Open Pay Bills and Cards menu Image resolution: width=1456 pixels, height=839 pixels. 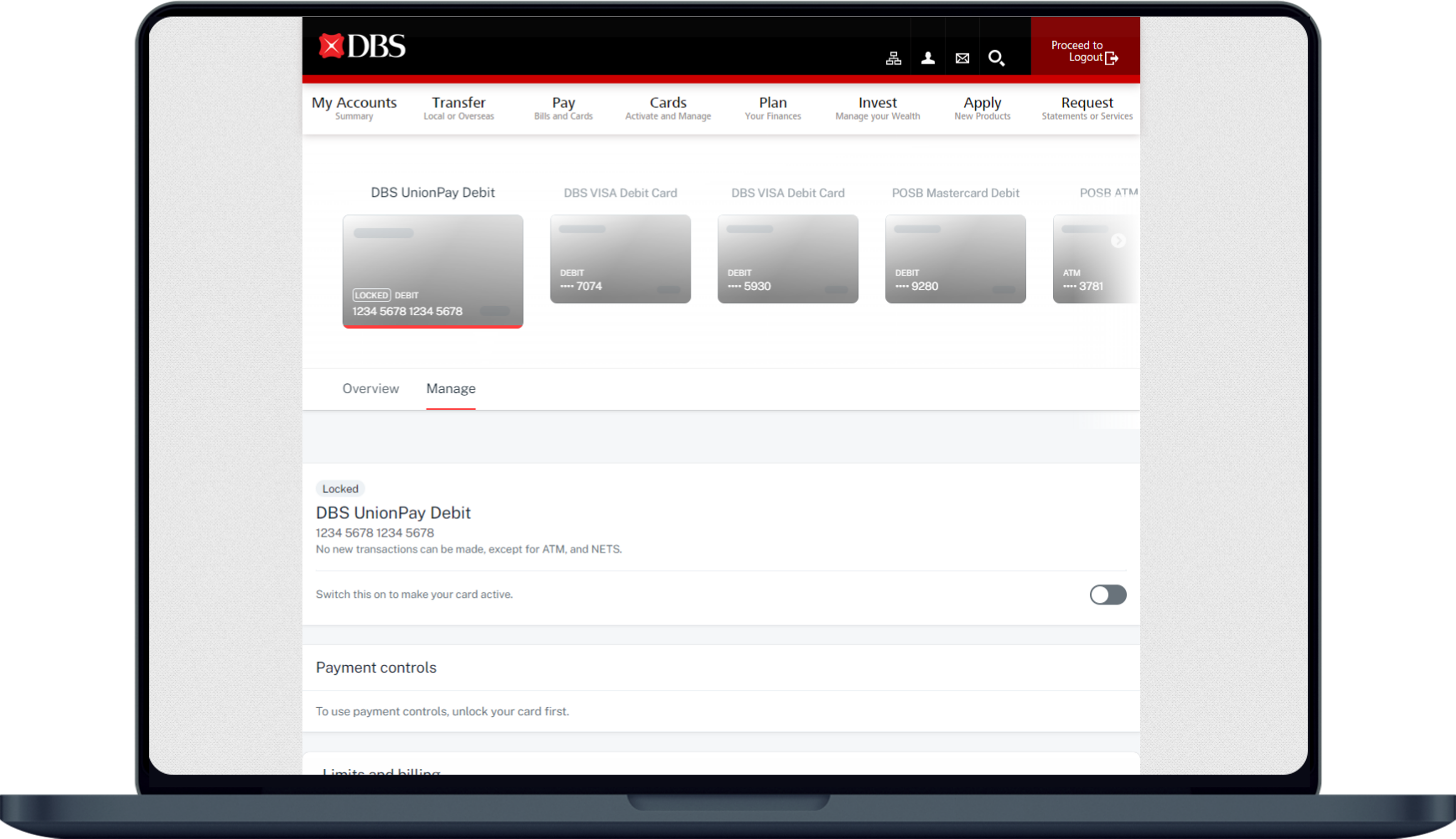[563, 108]
